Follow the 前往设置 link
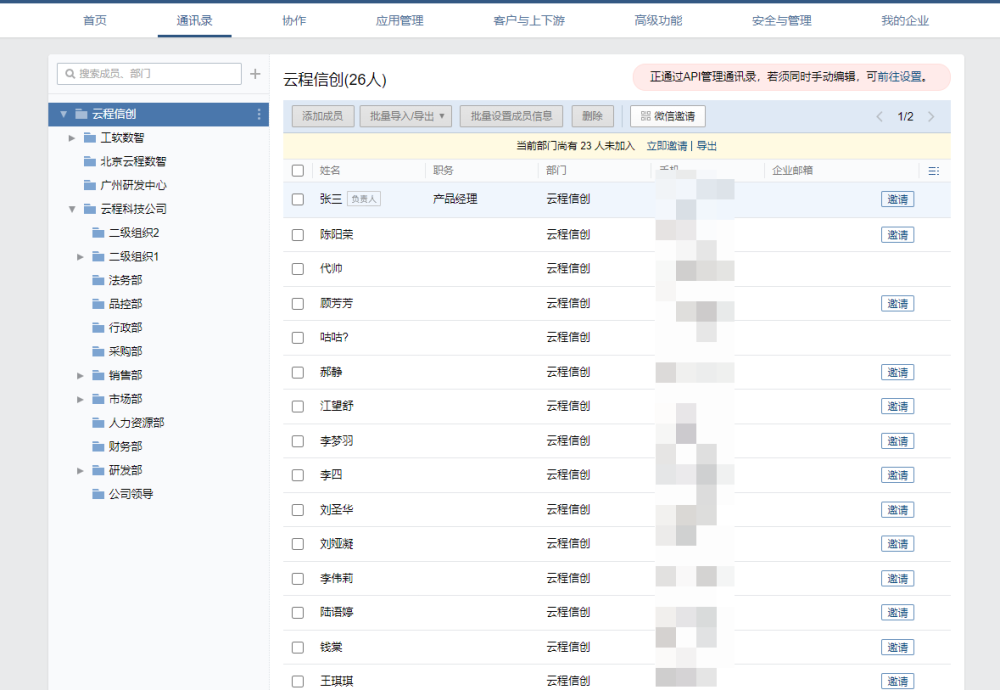Image resolution: width=1000 pixels, height=690 pixels. [900, 77]
